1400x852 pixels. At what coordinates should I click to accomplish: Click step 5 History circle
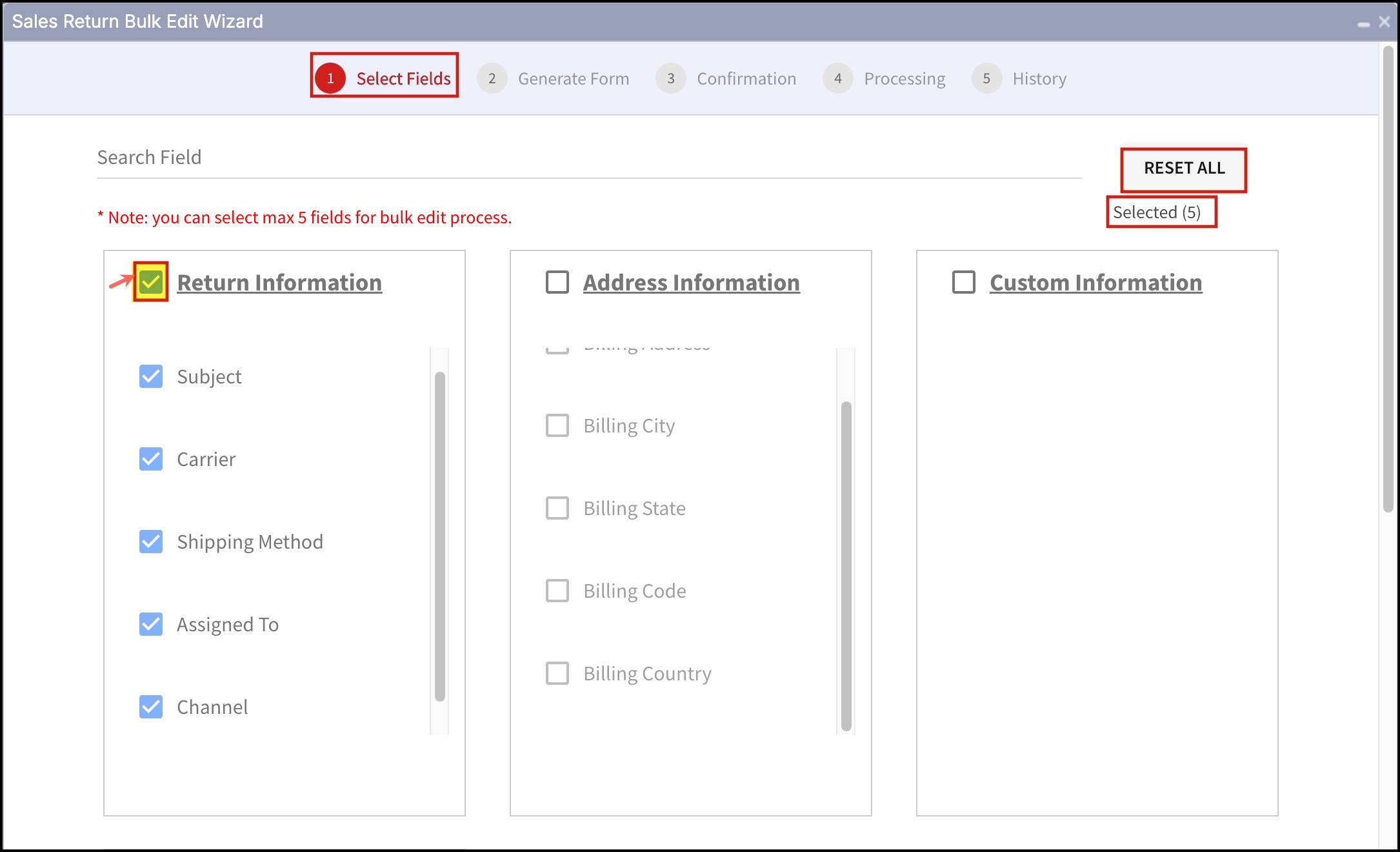click(986, 78)
